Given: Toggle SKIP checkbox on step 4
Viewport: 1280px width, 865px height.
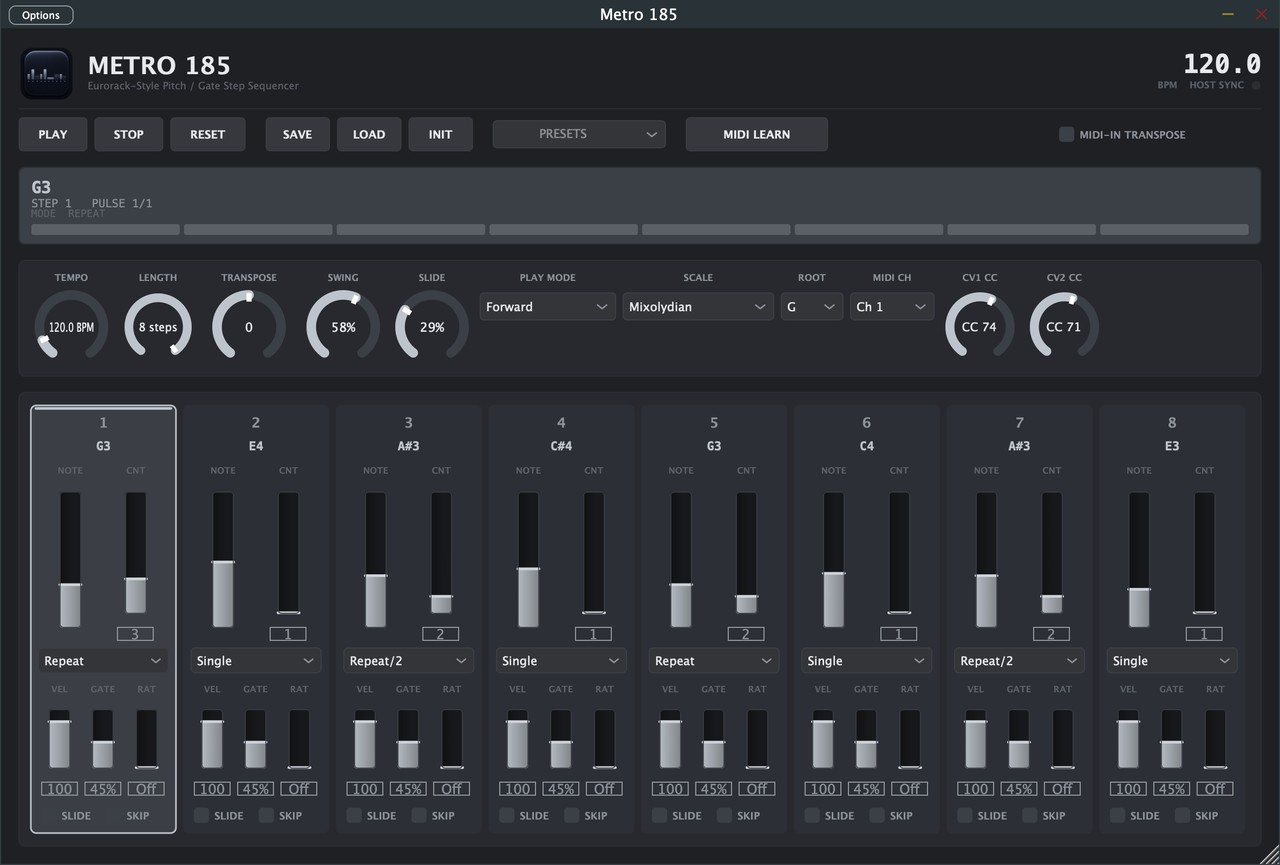Looking at the screenshot, I should pos(572,815).
